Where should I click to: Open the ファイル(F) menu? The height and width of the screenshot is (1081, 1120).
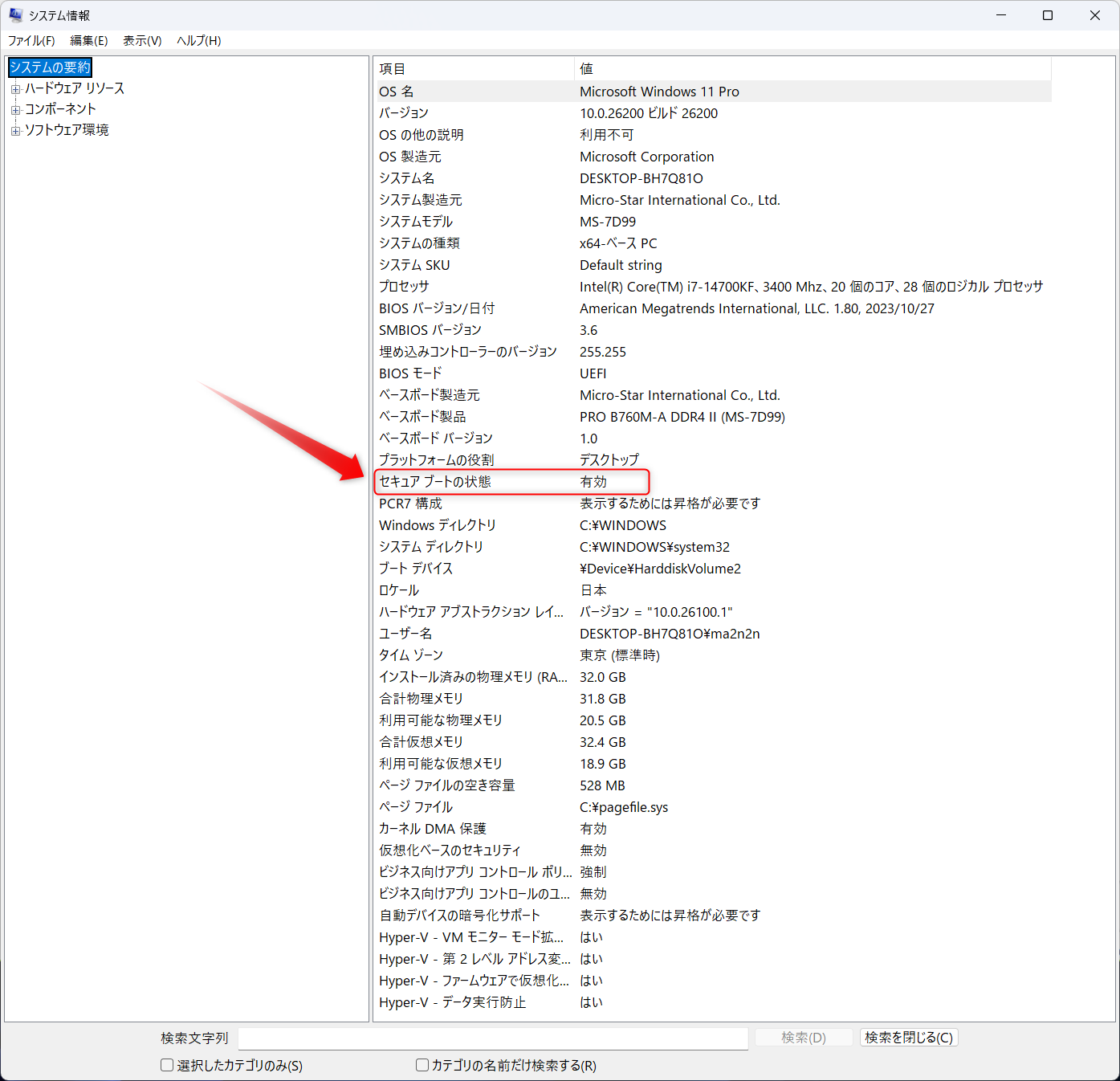[31, 40]
